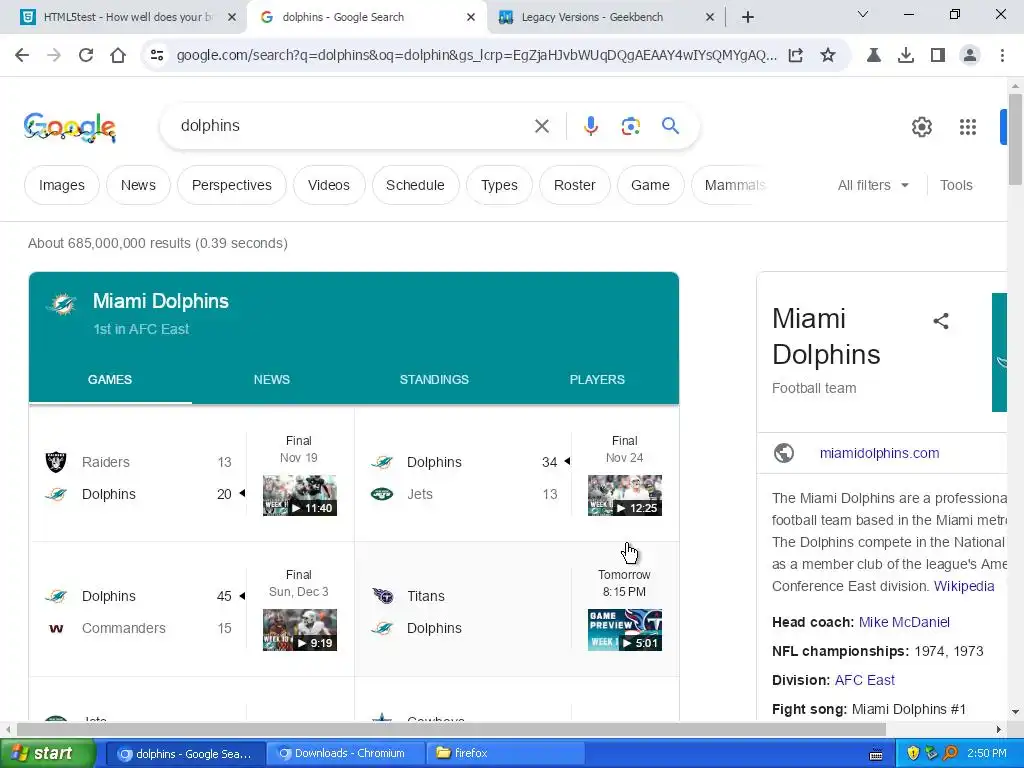Select the Roster filter chip
Viewport: 1024px width, 768px height.
coord(575,185)
